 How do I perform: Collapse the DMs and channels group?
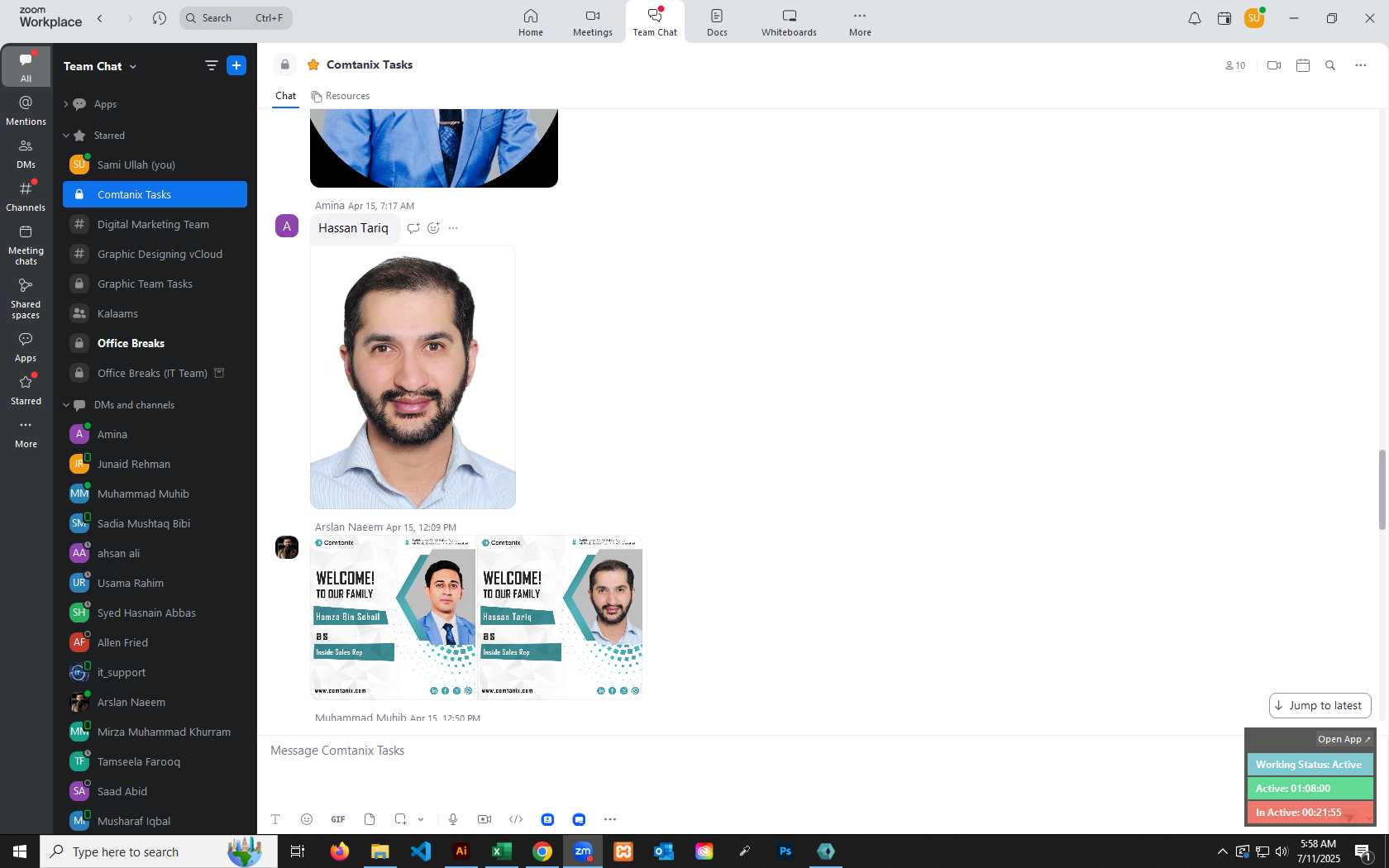coord(65,405)
